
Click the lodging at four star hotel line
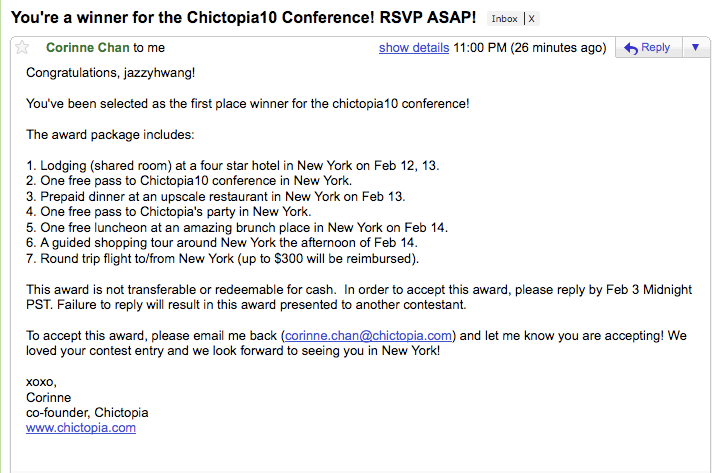pyautogui.click(x=233, y=166)
